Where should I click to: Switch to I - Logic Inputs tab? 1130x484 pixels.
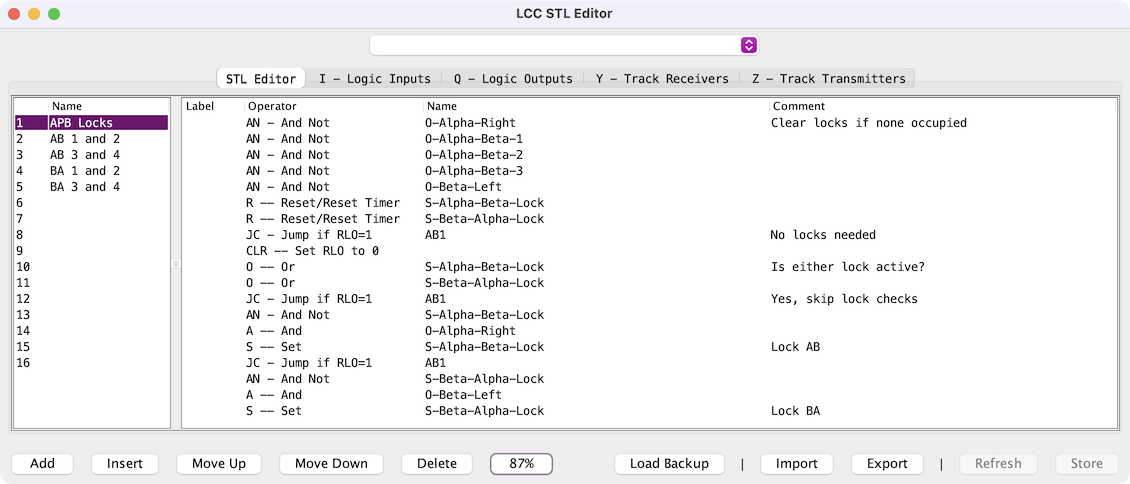coord(375,79)
